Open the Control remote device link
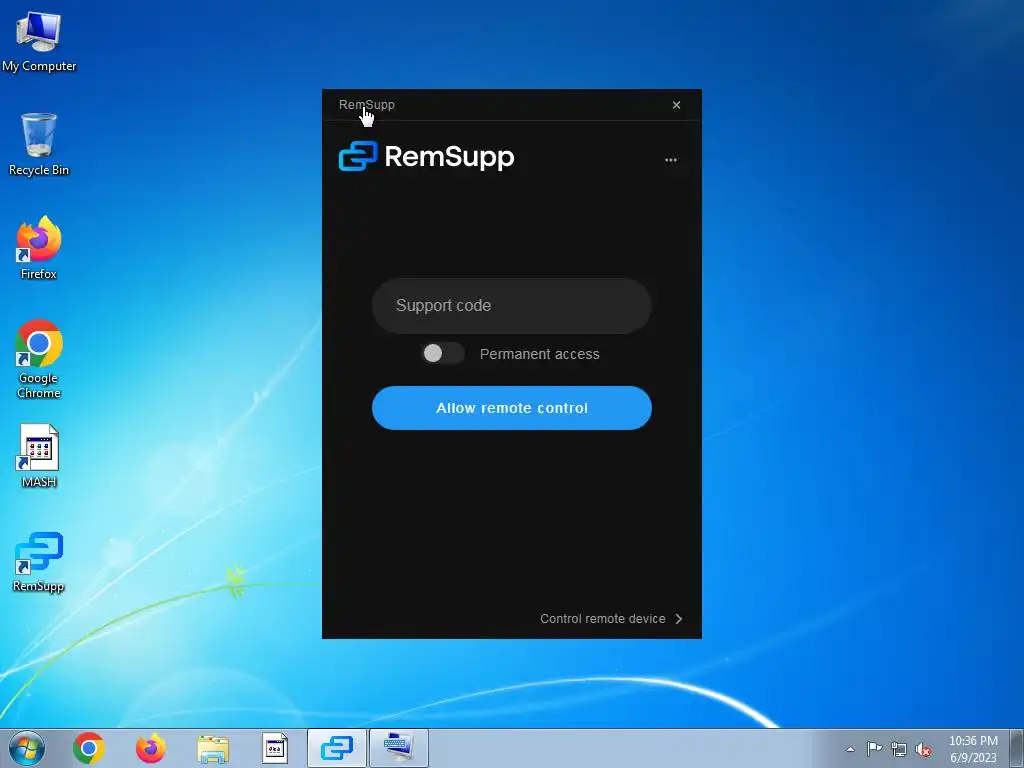The width and height of the screenshot is (1024, 768). [x=603, y=618]
